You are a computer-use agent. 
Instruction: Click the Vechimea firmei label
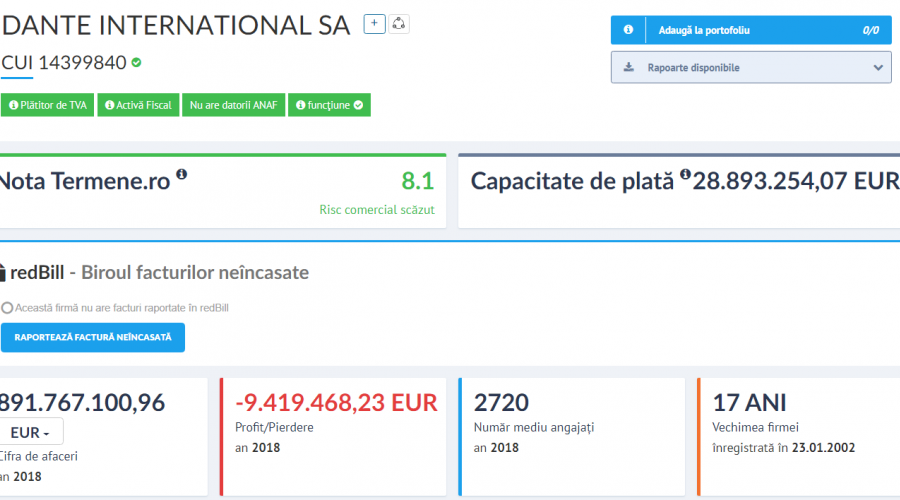click(755, 428)
